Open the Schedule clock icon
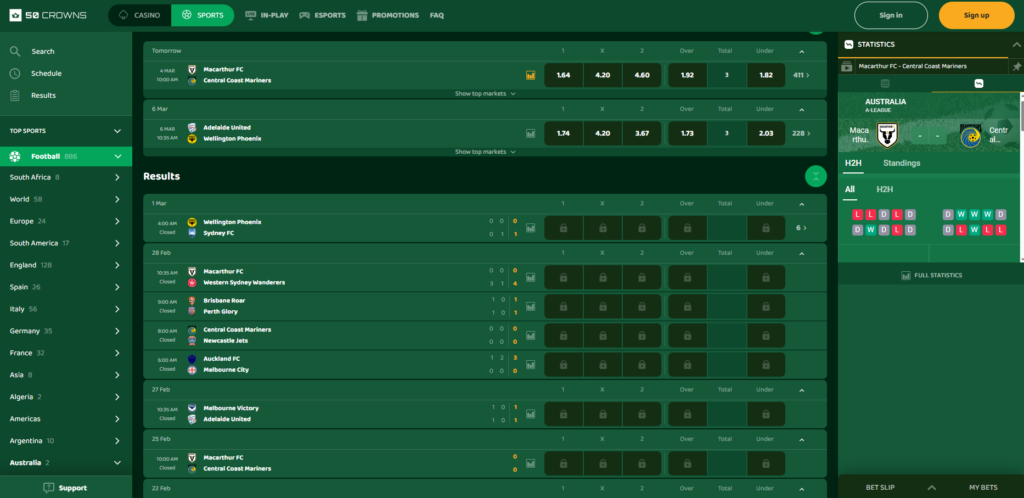Screen dimensions: 1024x498 click(x=15, y=73)
